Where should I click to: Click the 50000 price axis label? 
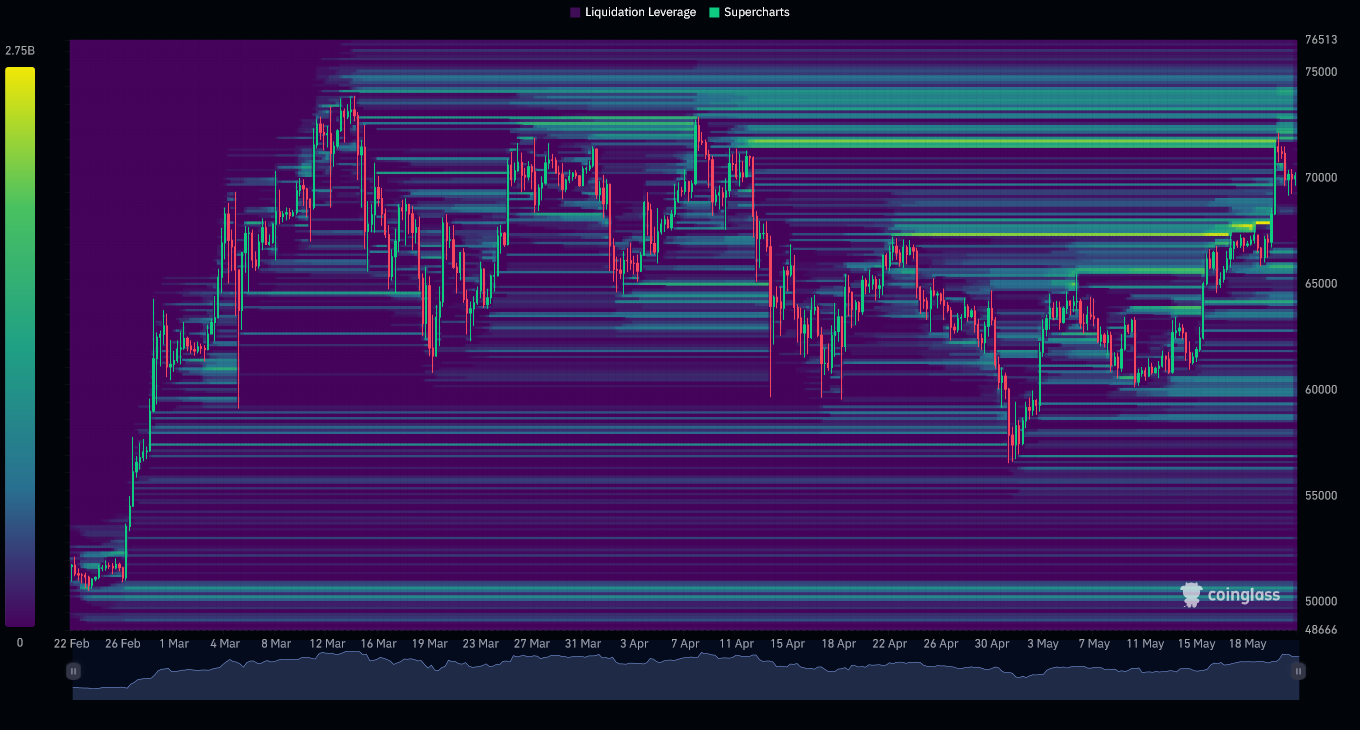coord(1321,602)
